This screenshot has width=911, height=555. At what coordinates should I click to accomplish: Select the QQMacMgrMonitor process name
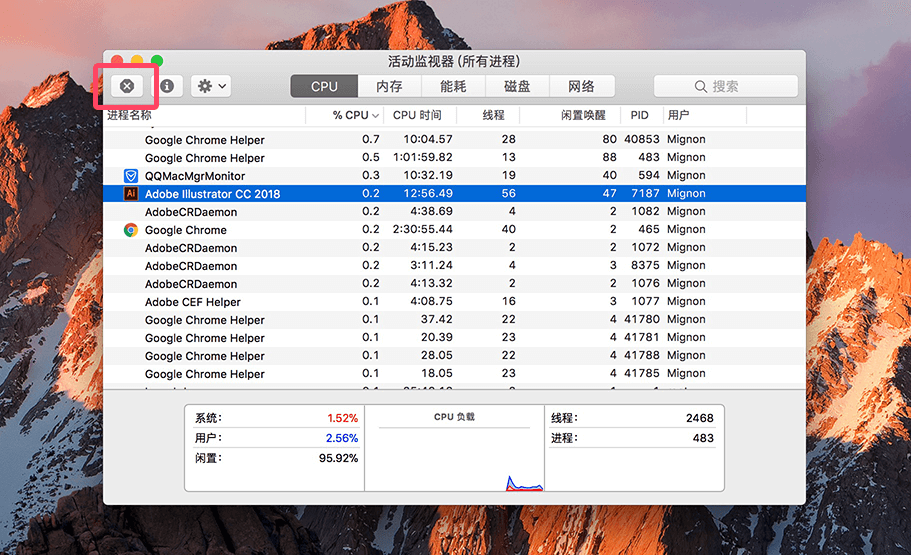click(195, 176)
